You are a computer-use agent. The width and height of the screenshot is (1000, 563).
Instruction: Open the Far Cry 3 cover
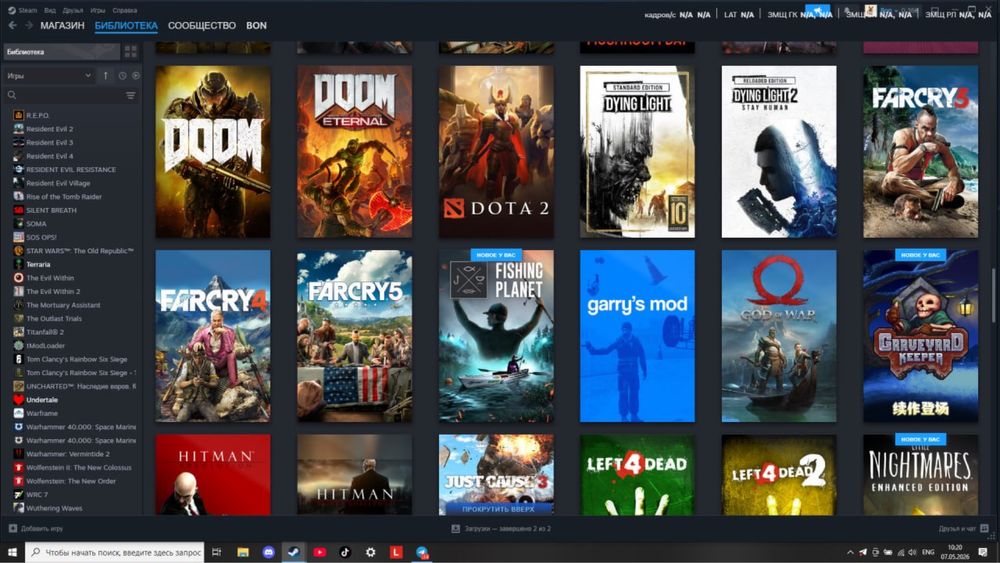tap(920, 152)
